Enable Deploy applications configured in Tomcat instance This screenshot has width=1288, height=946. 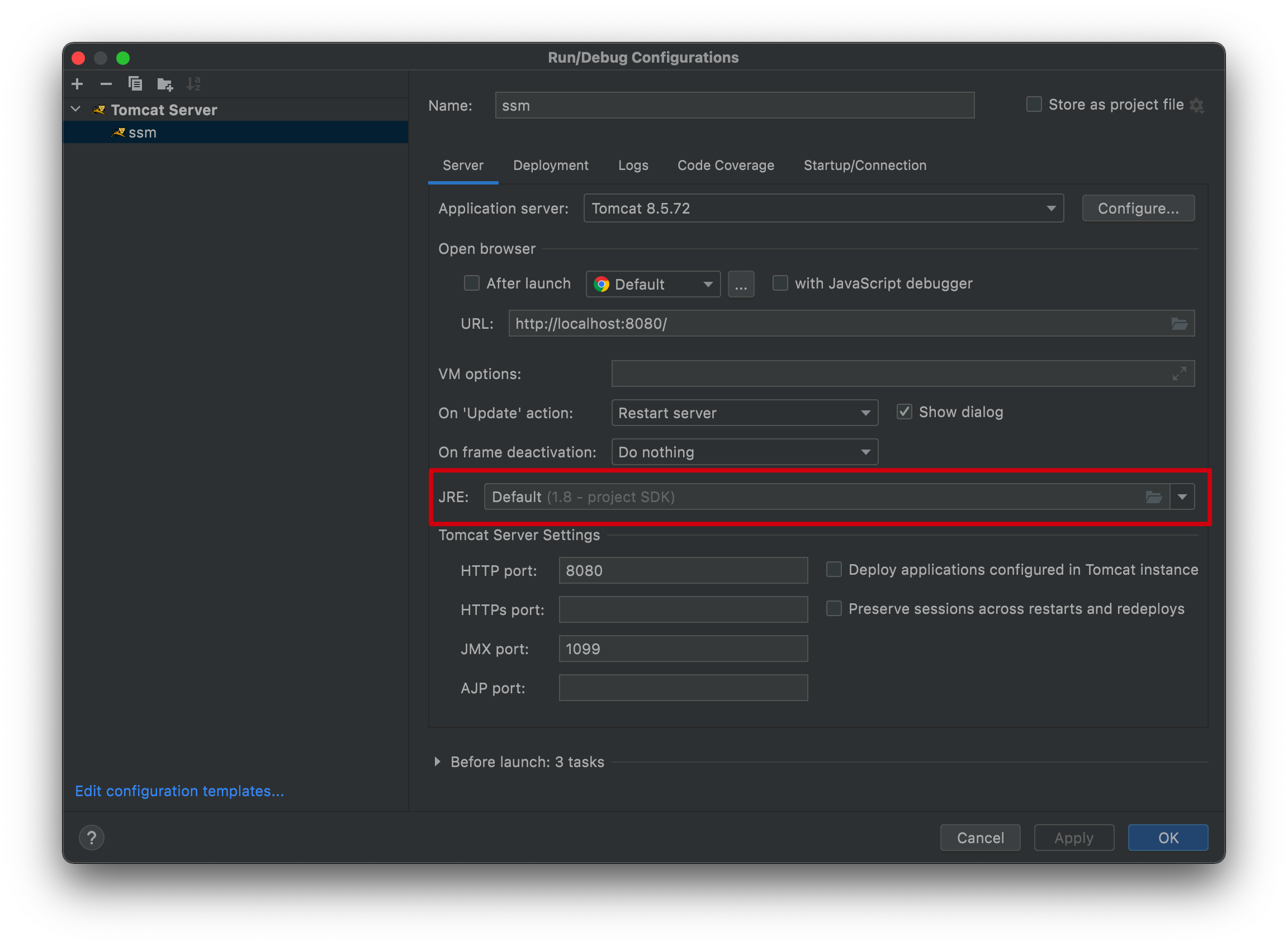(x=834, y=570)
